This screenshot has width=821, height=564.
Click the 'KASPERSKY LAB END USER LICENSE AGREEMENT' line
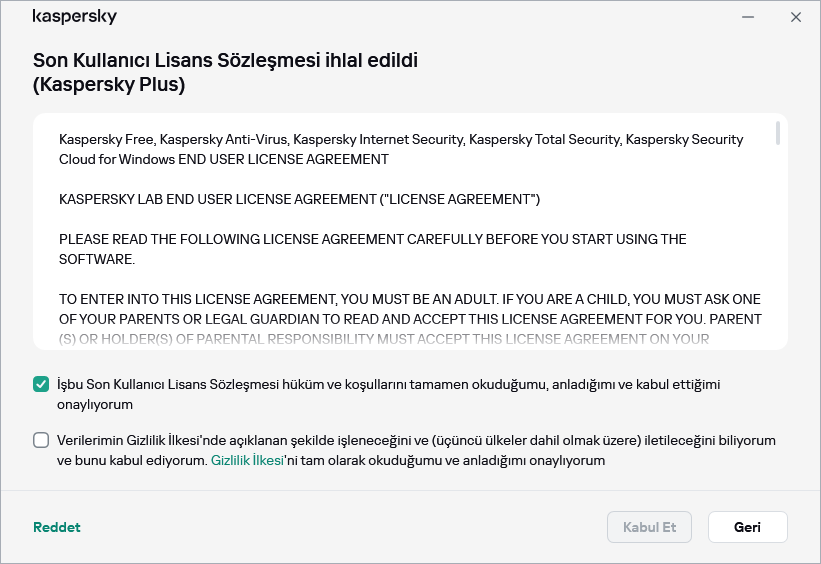tap(299, 199)
